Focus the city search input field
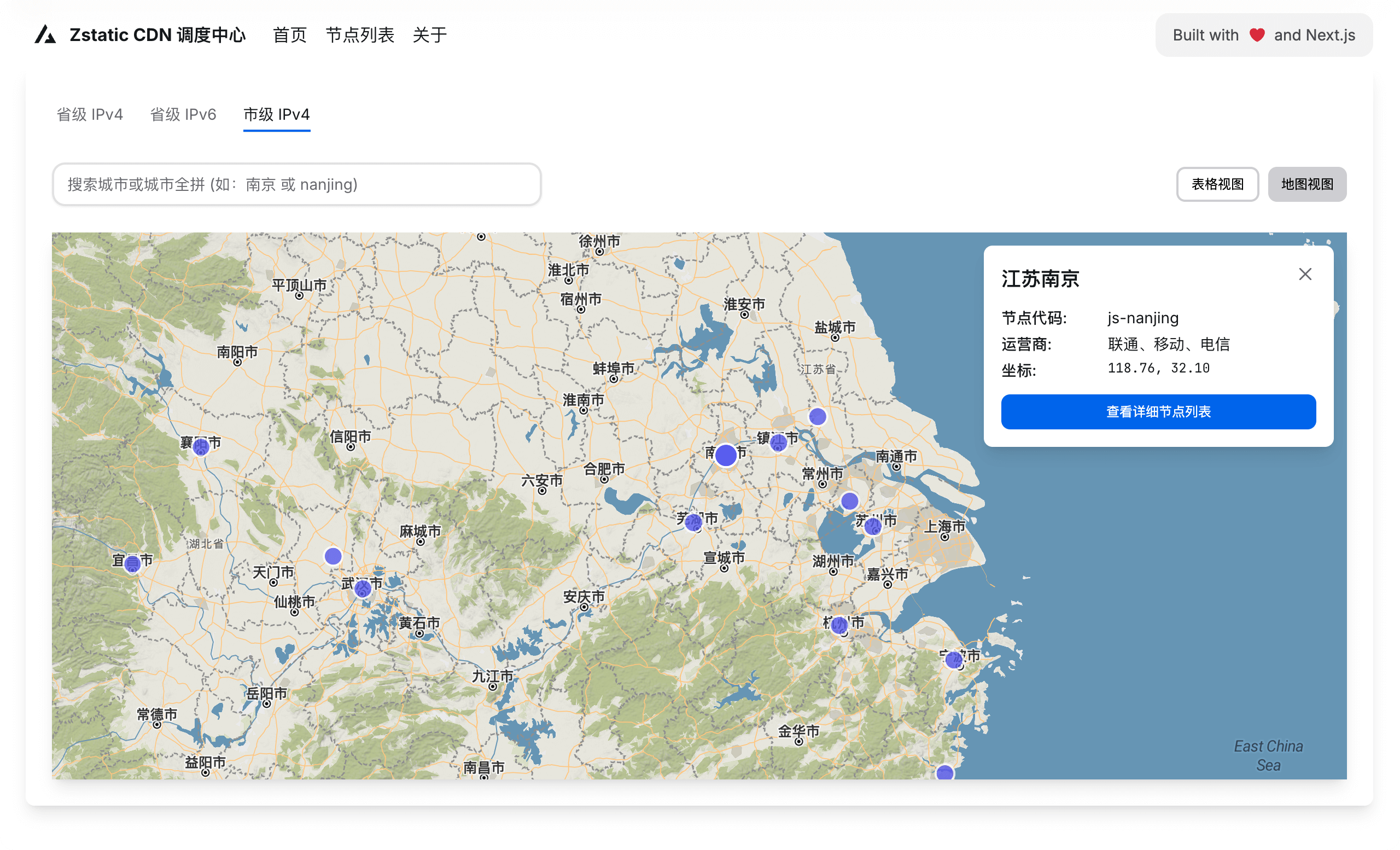The height and width of the screenshot is (850, 1400). point(296,184)
